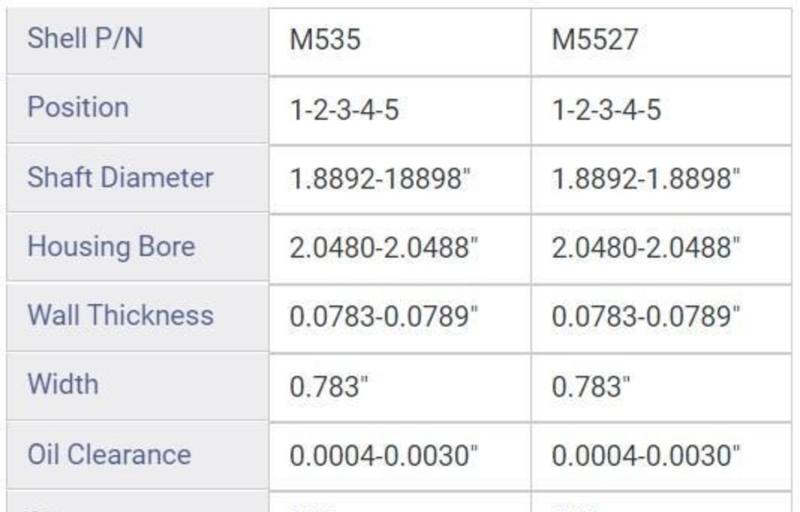This screenshot has width=800, height=512.
Task: Click the 1.8892-1.8898" shaft diameter value
Action: click(646, 179)
